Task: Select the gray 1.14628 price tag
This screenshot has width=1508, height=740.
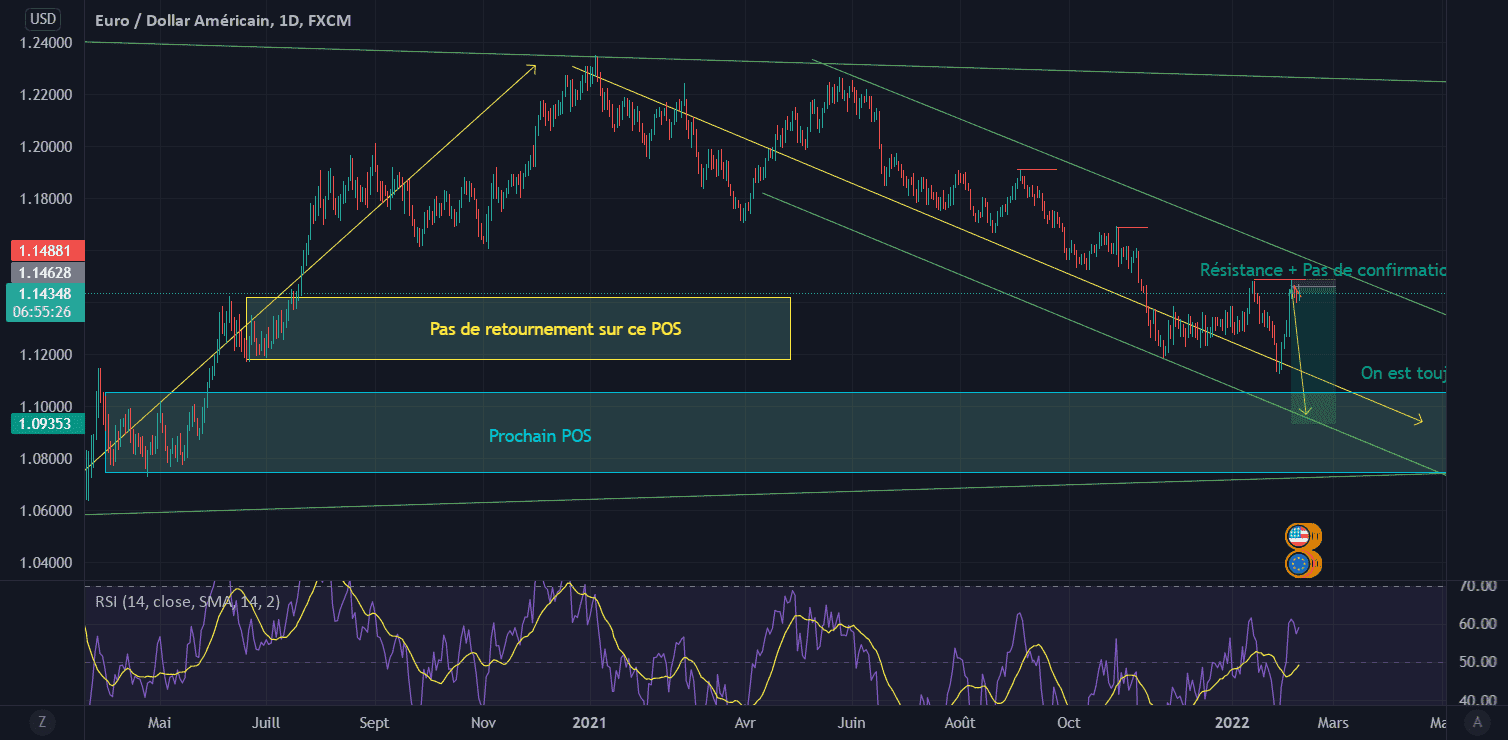Action: [45, 271]
